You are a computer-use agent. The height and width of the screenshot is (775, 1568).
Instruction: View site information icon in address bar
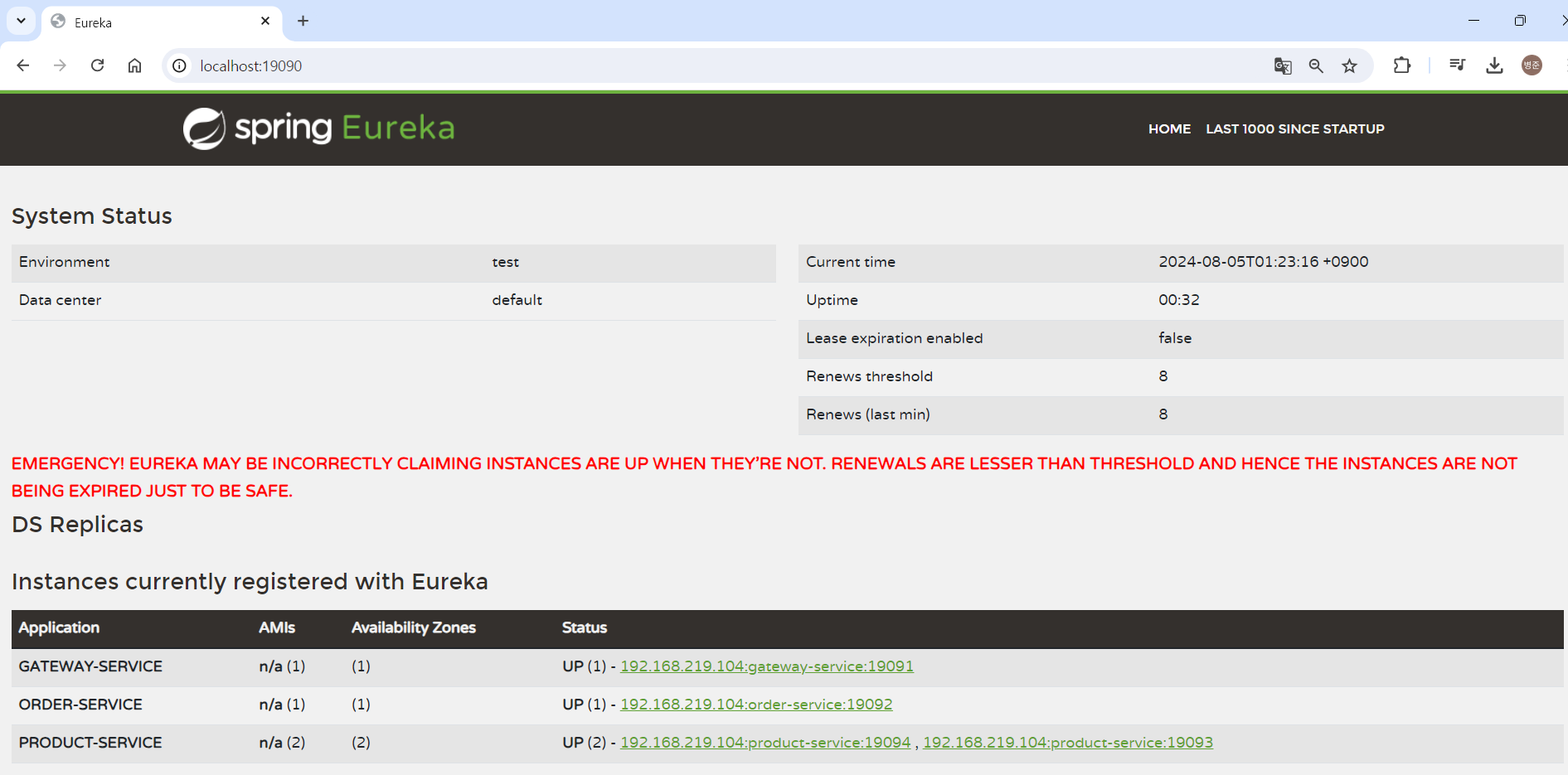pyautogui.click(x=179, y=65)
